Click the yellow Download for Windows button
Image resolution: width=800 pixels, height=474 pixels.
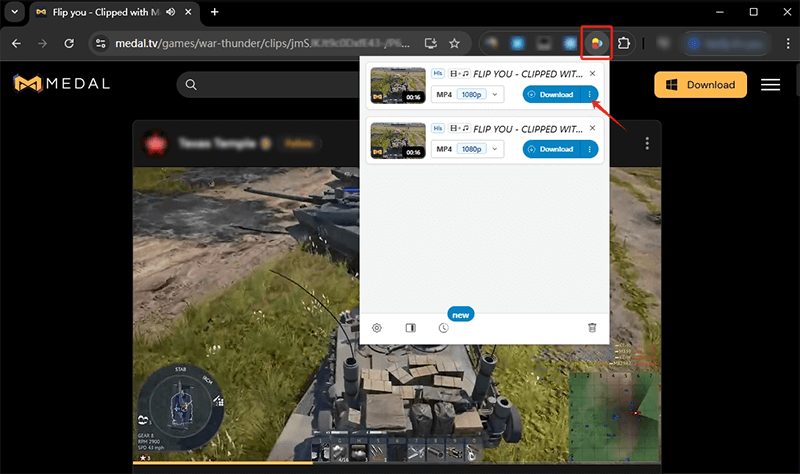(701, 85)
